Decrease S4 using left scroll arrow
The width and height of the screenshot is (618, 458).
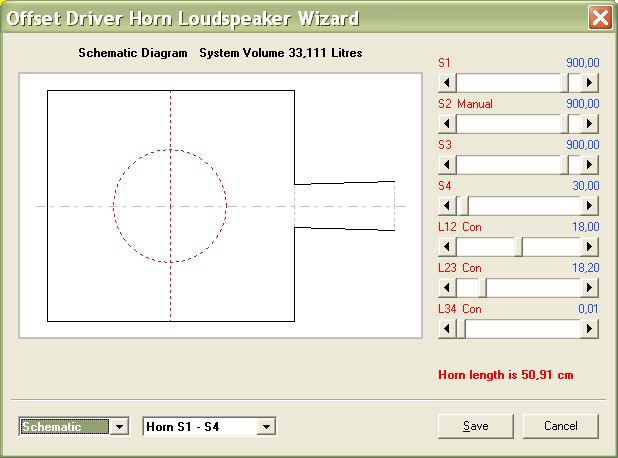[x=447, y=206]
